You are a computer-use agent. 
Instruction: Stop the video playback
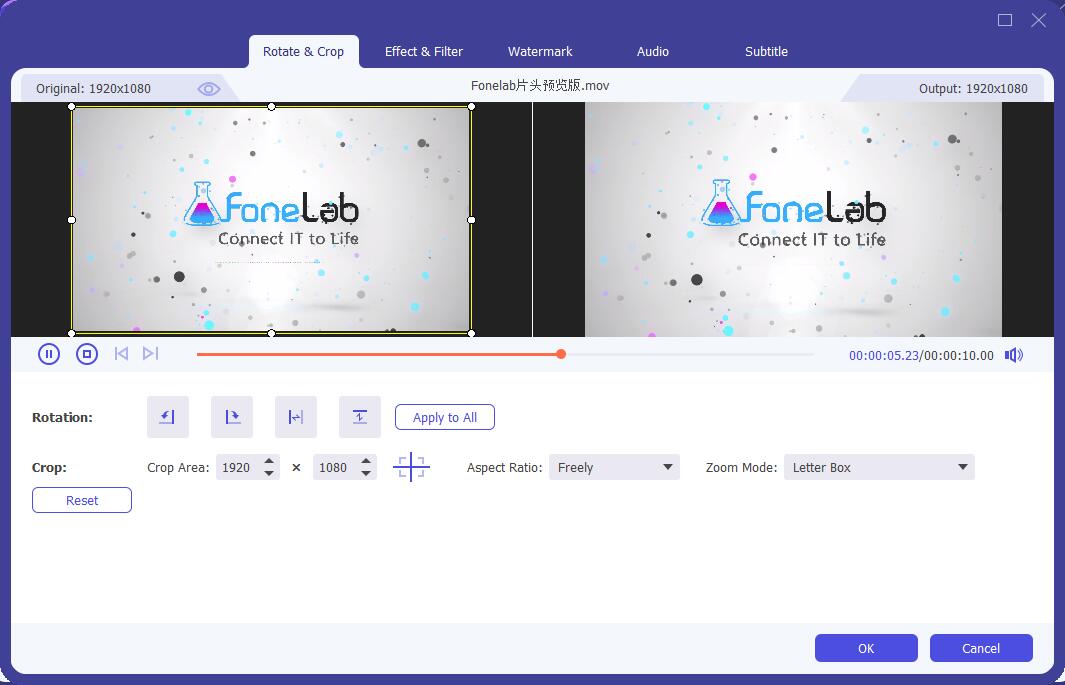[x=87, y=354]
